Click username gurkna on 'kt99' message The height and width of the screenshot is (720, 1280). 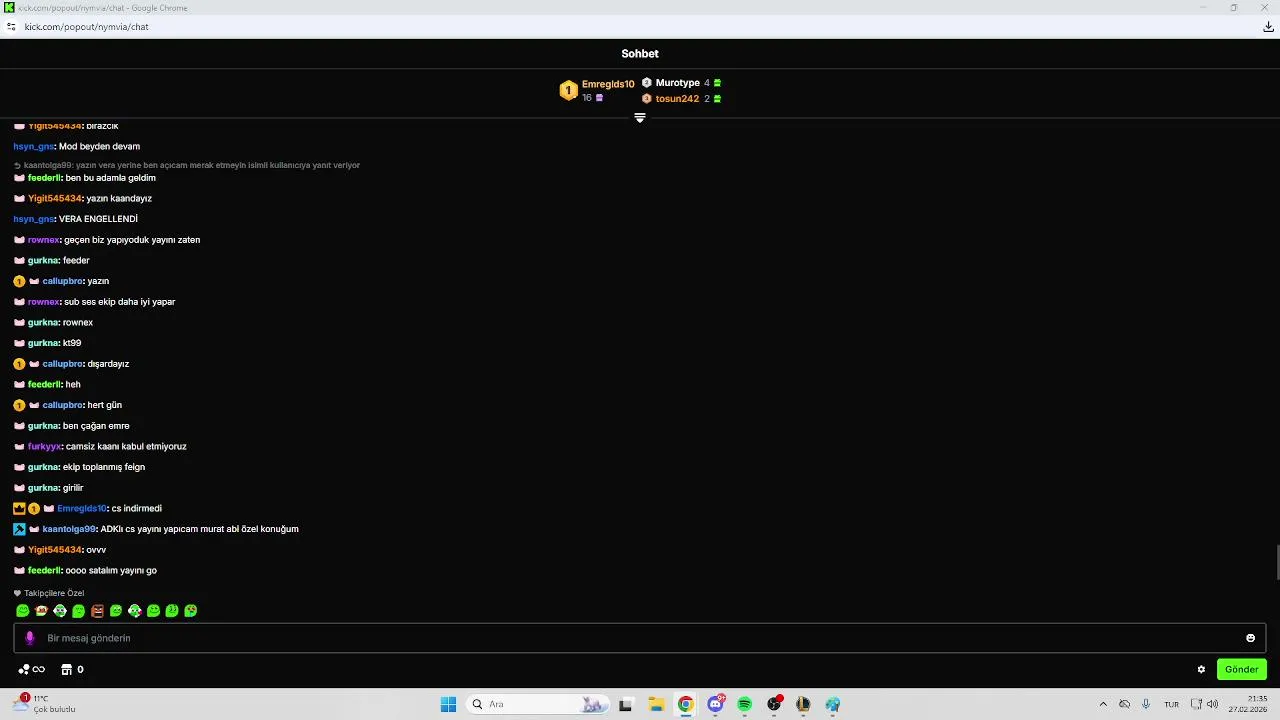(x=43, y=344)
